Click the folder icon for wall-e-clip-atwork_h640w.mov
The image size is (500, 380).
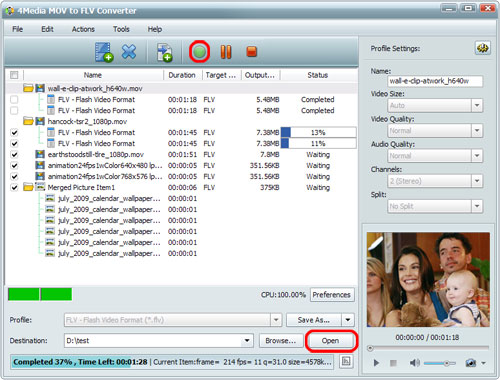[x=28, y=88]
